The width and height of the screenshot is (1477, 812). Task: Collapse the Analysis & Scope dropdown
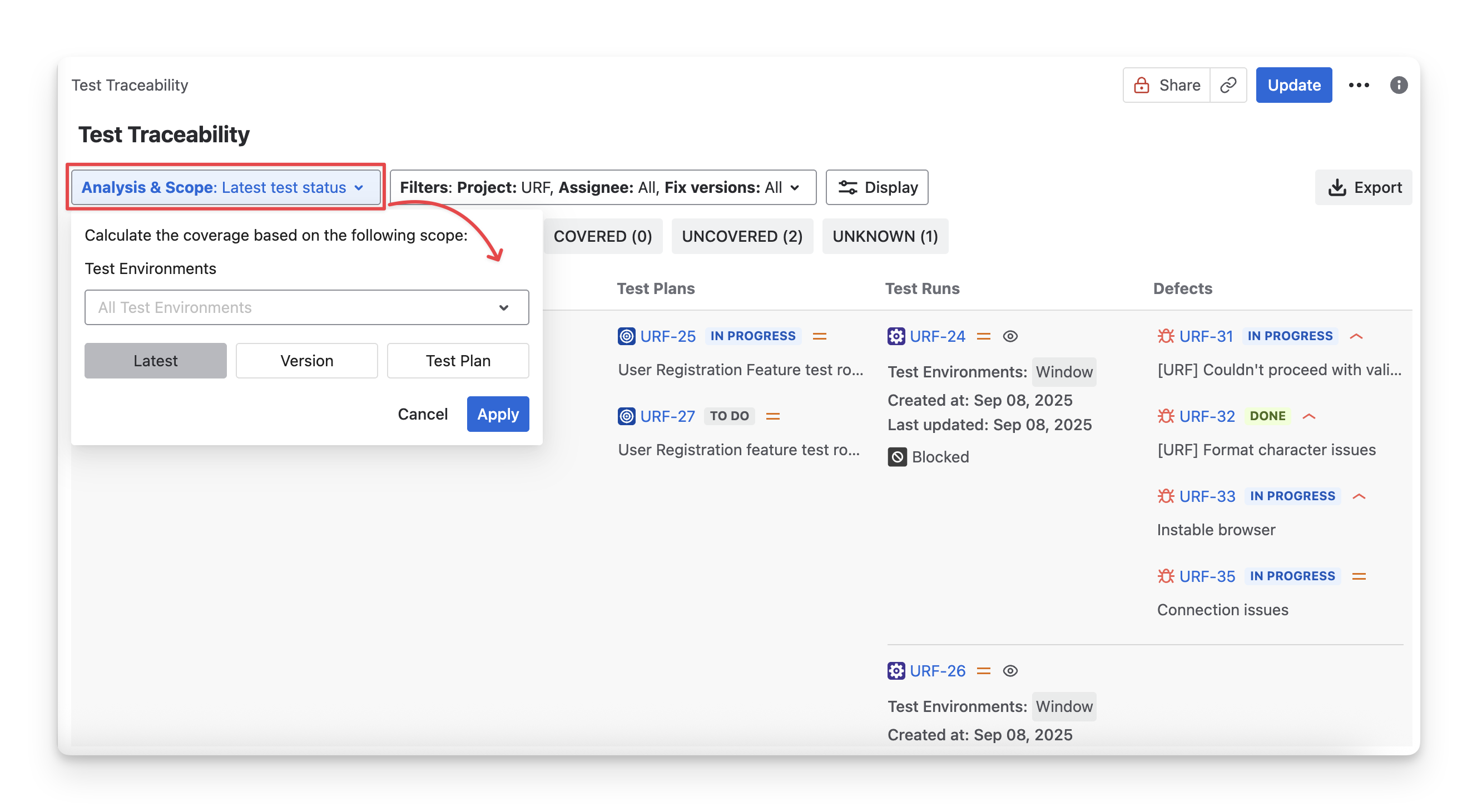[x=225, y=187]
